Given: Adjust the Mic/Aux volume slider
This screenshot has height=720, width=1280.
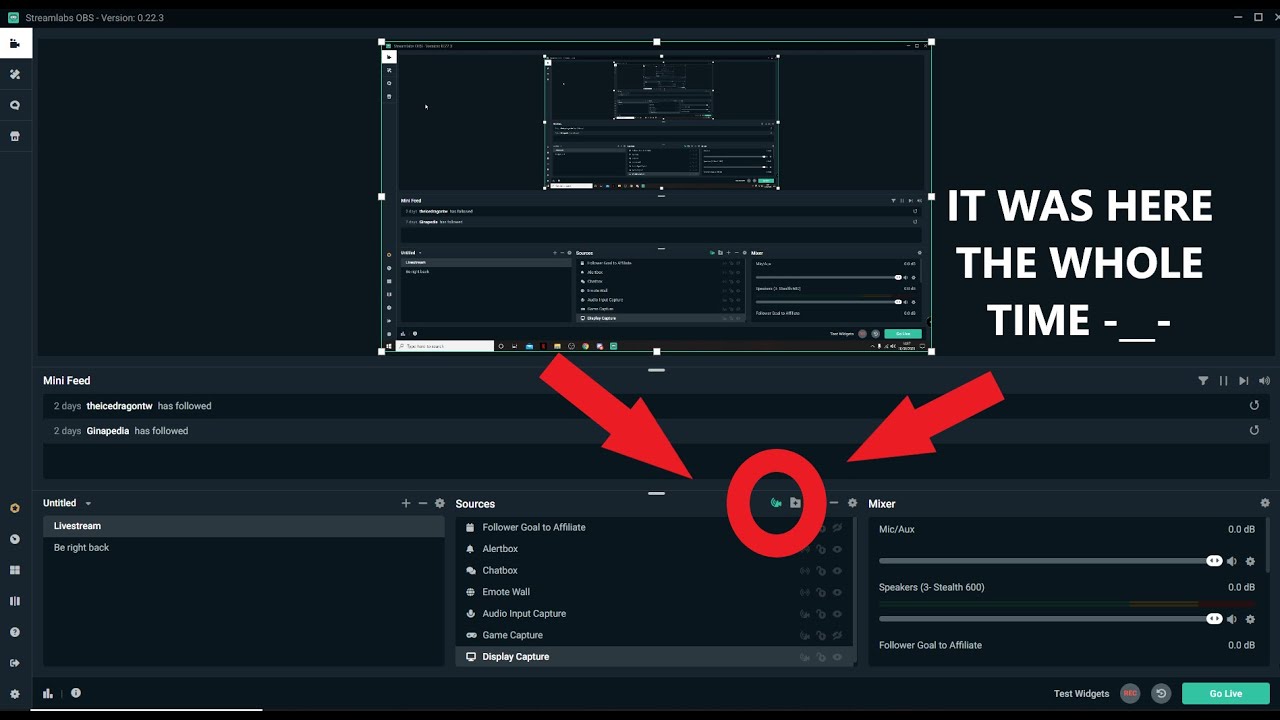Looking at the screenshot, I should click(1050, 561).
